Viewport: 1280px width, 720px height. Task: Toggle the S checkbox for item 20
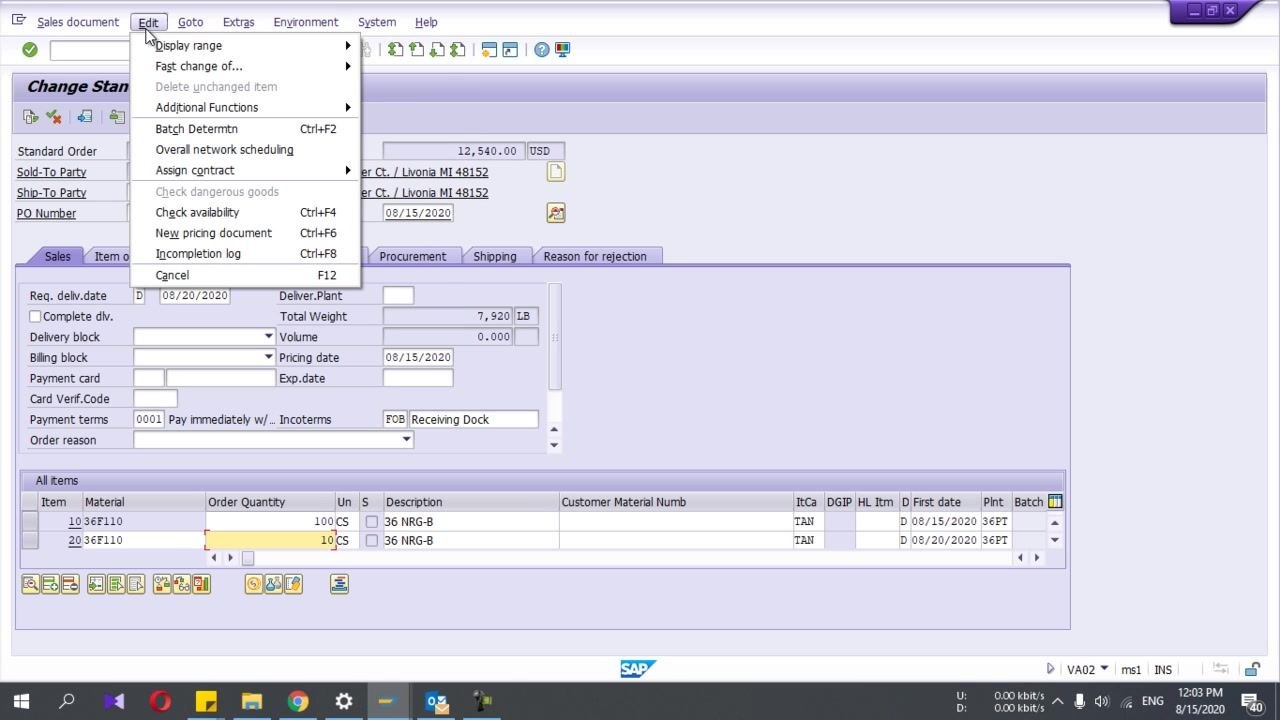tap(372, 541)
